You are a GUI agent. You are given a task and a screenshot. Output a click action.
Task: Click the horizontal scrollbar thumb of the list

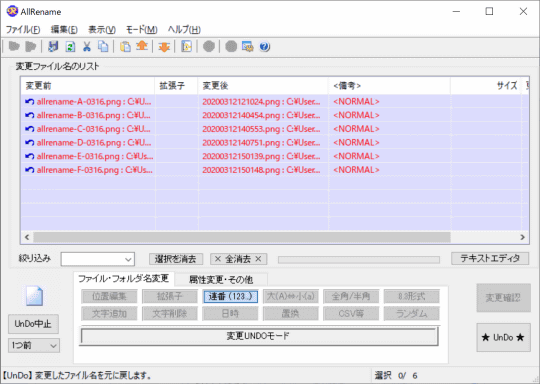[x=242, y=237]
